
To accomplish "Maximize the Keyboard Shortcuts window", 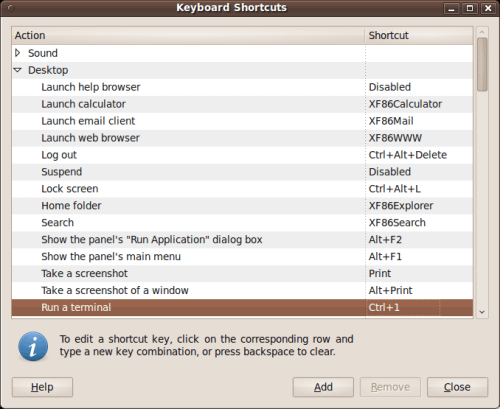I will point(470,8).
